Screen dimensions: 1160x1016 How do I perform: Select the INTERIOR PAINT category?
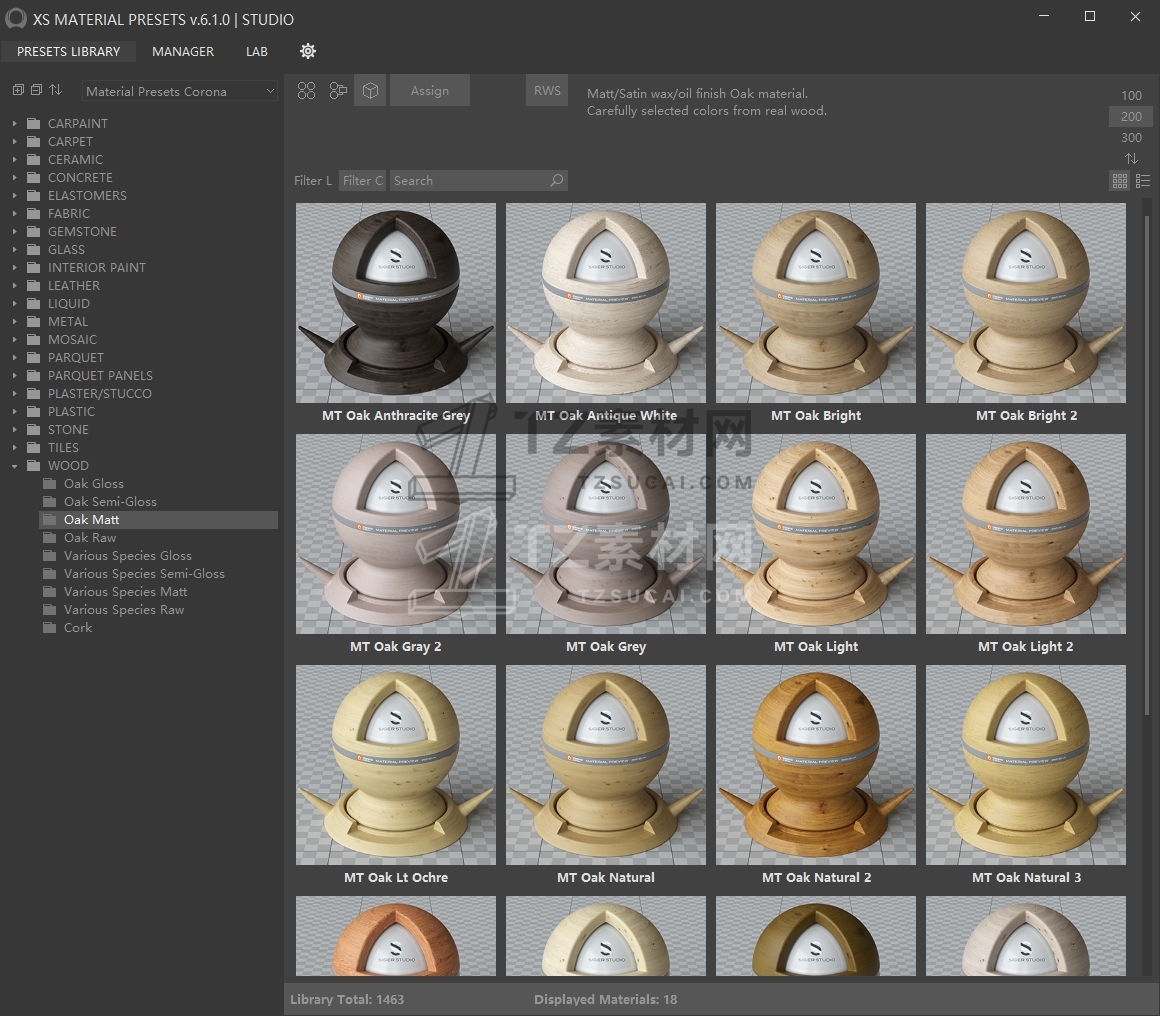tap(97, 267)
